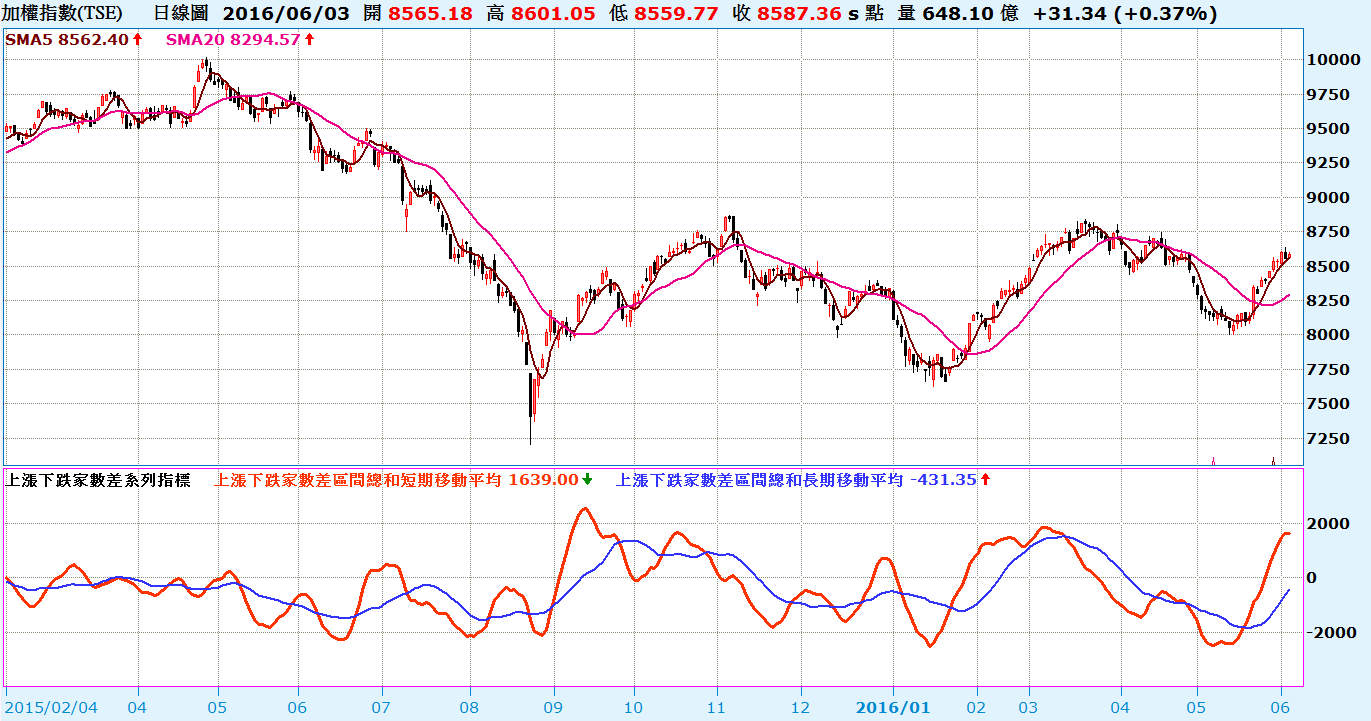The width and height of the screenshot is (1371, 721).
Task: Select the SMA20 8294.57 legend label
Action: coord(232,39)
